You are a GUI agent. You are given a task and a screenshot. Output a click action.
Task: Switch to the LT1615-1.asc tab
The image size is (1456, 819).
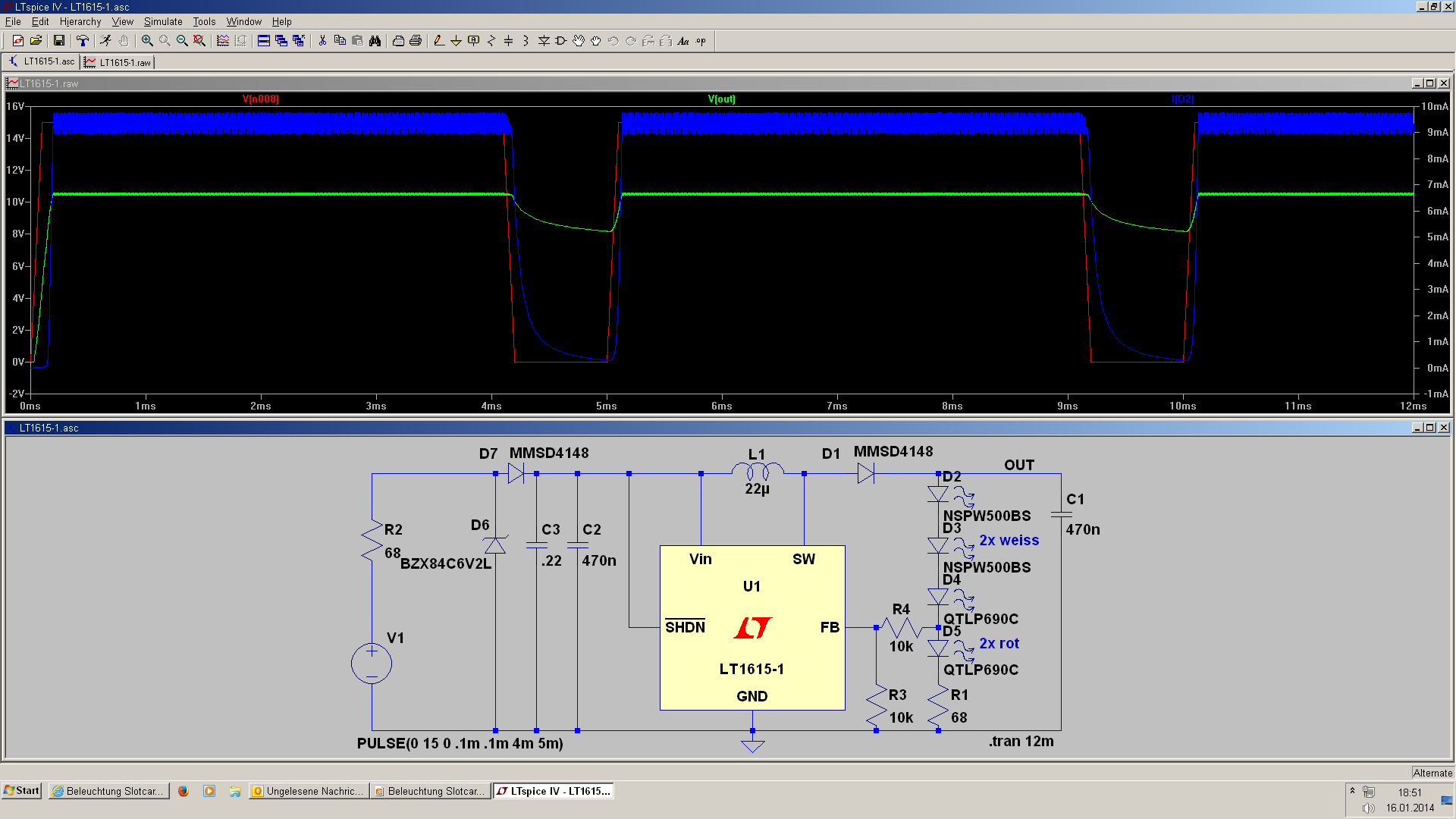pyautogui.click(x=42, y=61)
